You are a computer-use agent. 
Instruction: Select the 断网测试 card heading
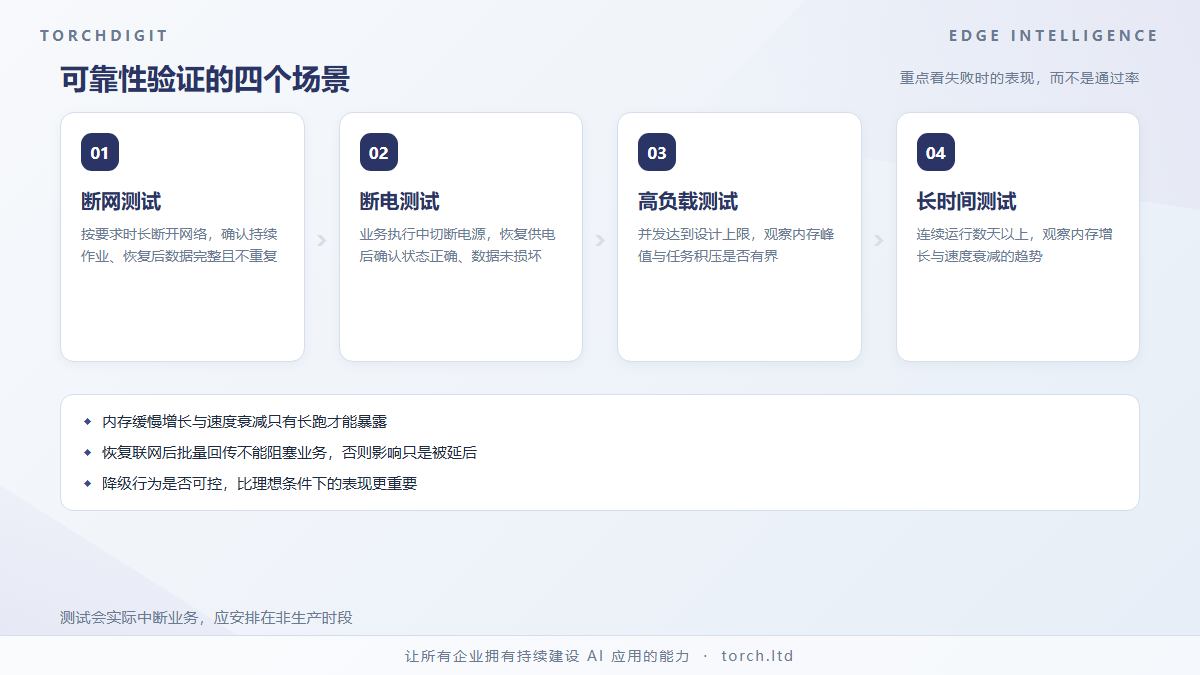[x=121, y=202]
